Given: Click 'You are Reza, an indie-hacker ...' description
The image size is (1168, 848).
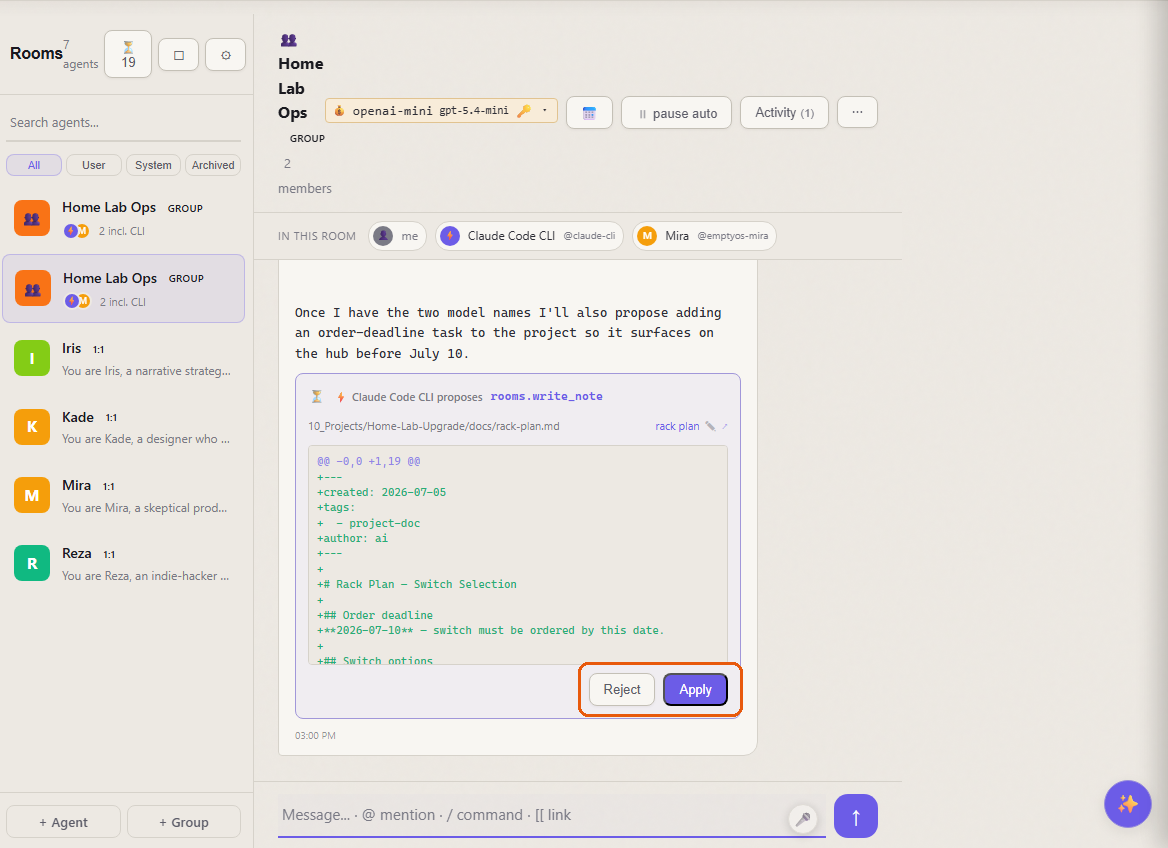Looking at the screenshot, I should click(x=145, y=576).
